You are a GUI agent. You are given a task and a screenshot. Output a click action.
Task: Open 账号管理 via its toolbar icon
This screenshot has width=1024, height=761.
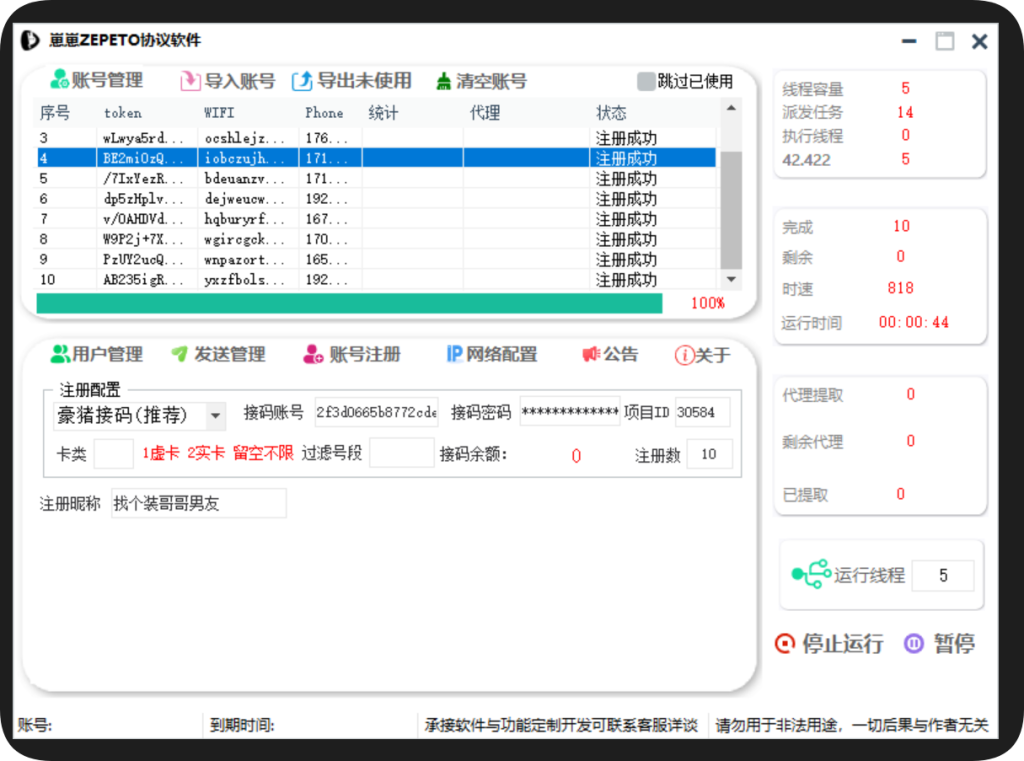click(60, 80)
